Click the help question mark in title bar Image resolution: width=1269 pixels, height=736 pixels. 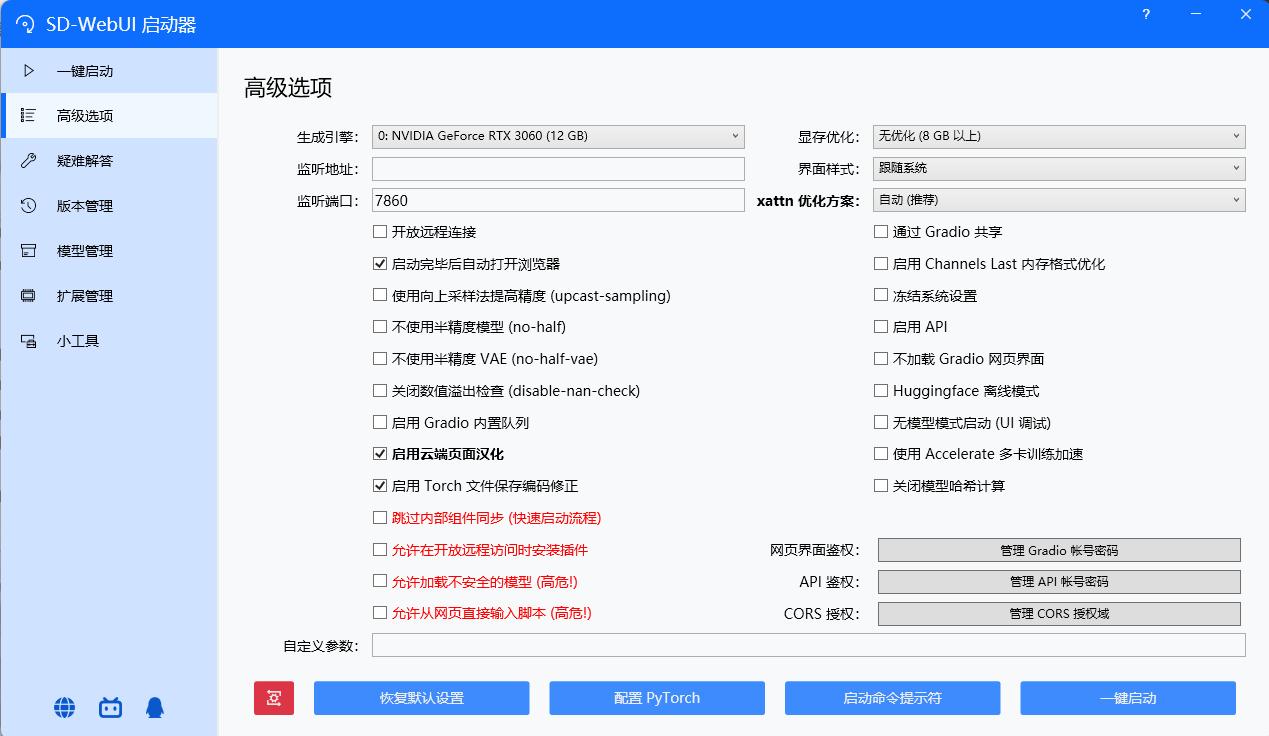click(1145, 15)
